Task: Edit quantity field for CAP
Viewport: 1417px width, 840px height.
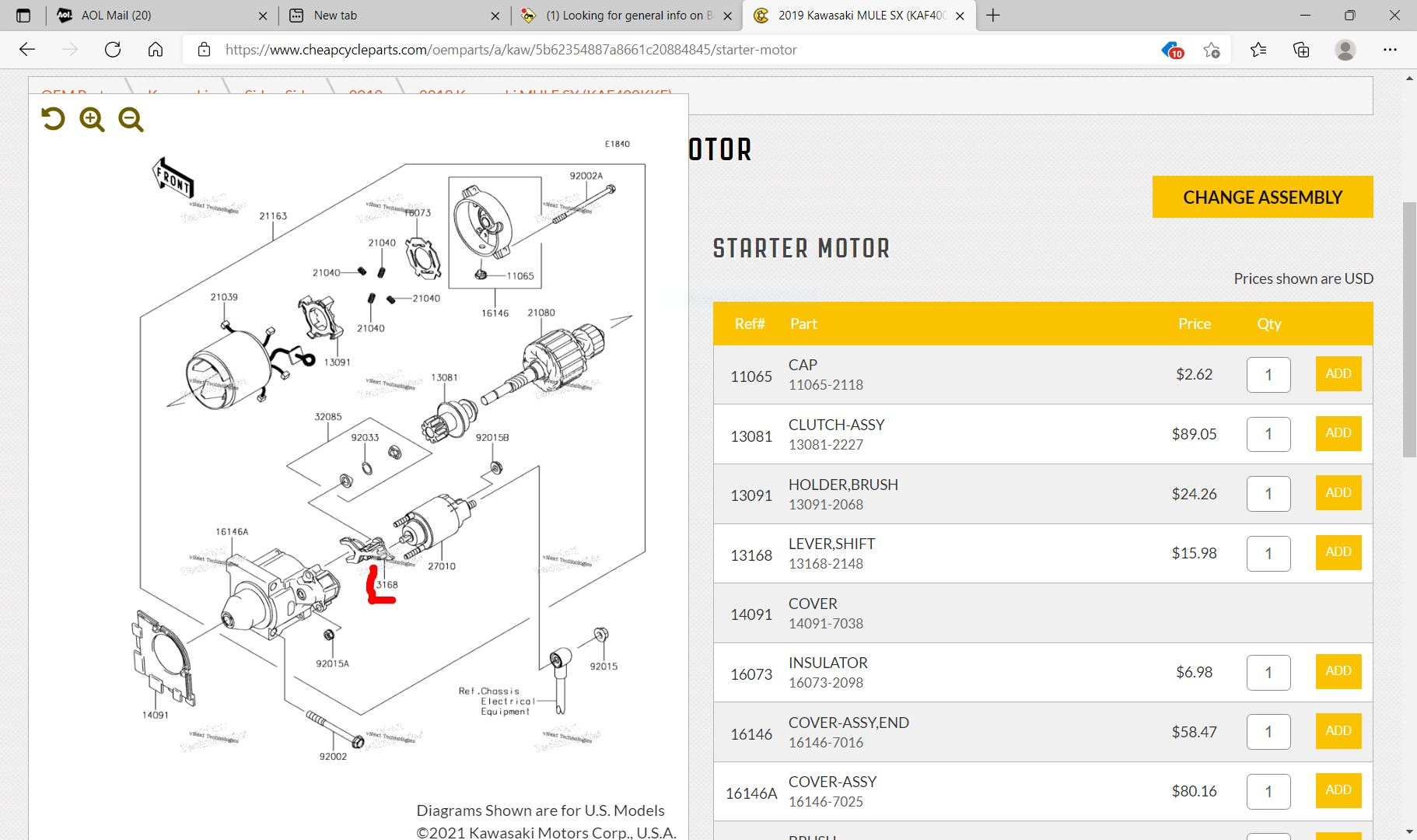Action: click(x=1268, y=375)
